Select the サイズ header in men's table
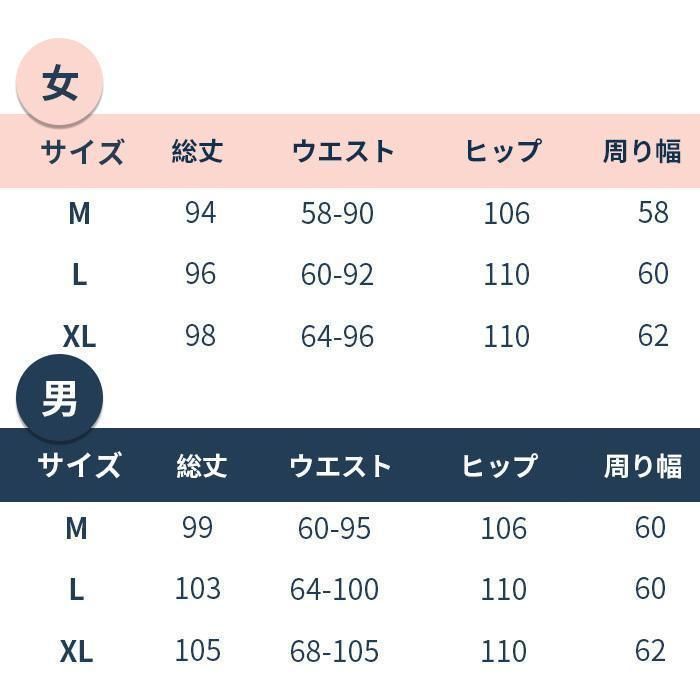Viewport: 700px width, 700px height. (79, 465)
